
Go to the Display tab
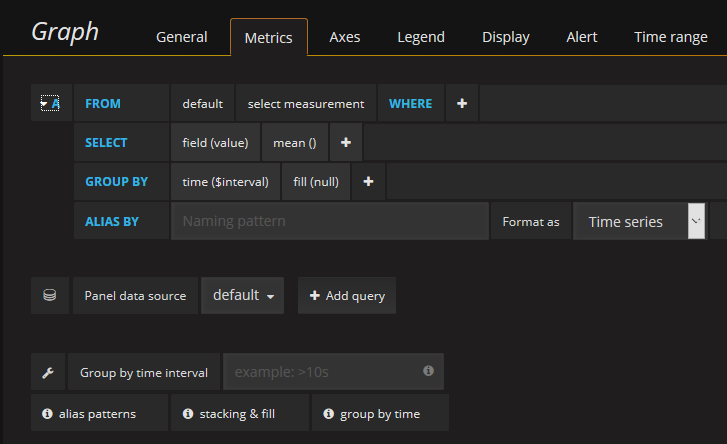pyautogui.click(x=505, y=37)
